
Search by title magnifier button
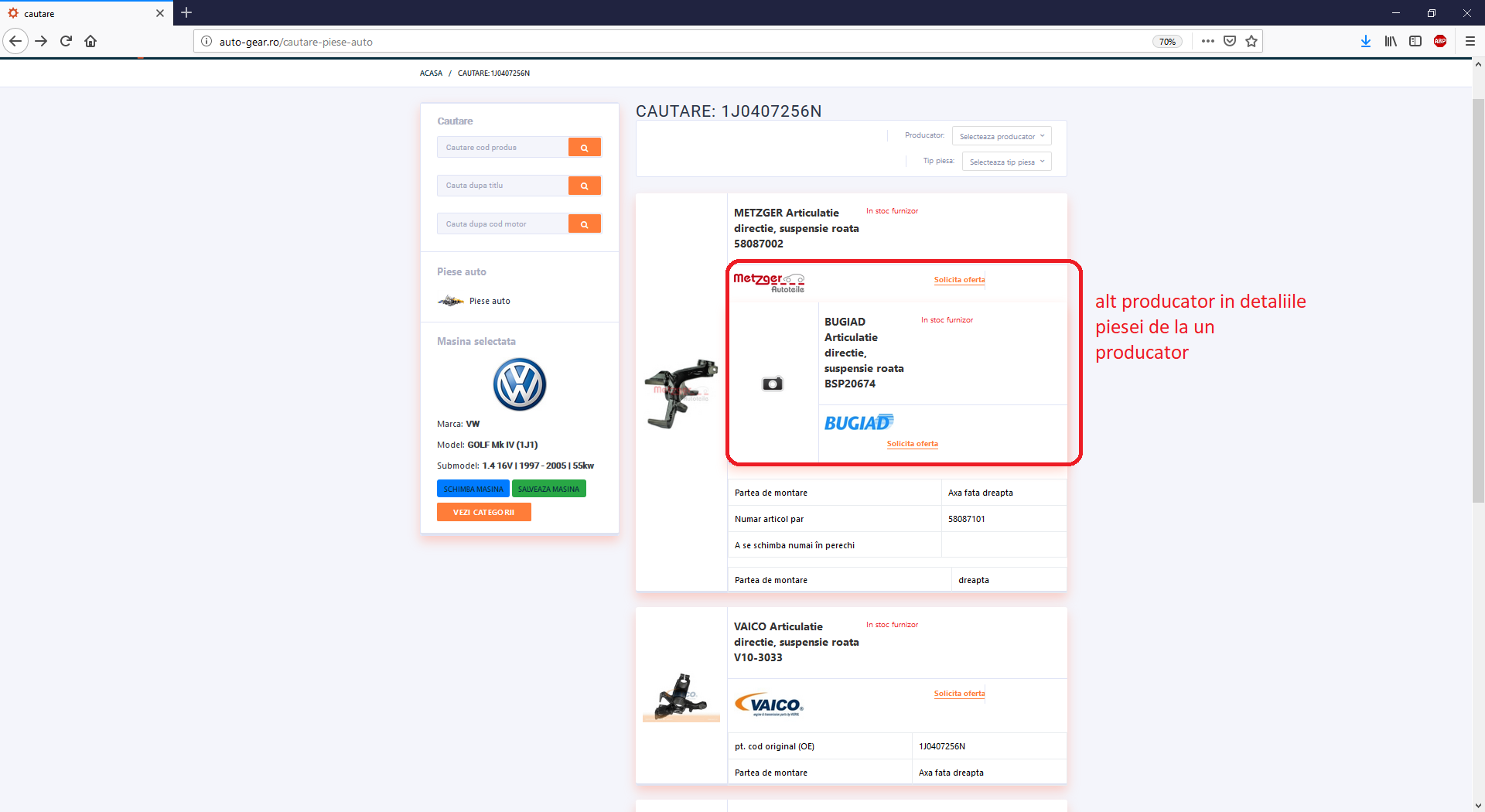[585, 186]
